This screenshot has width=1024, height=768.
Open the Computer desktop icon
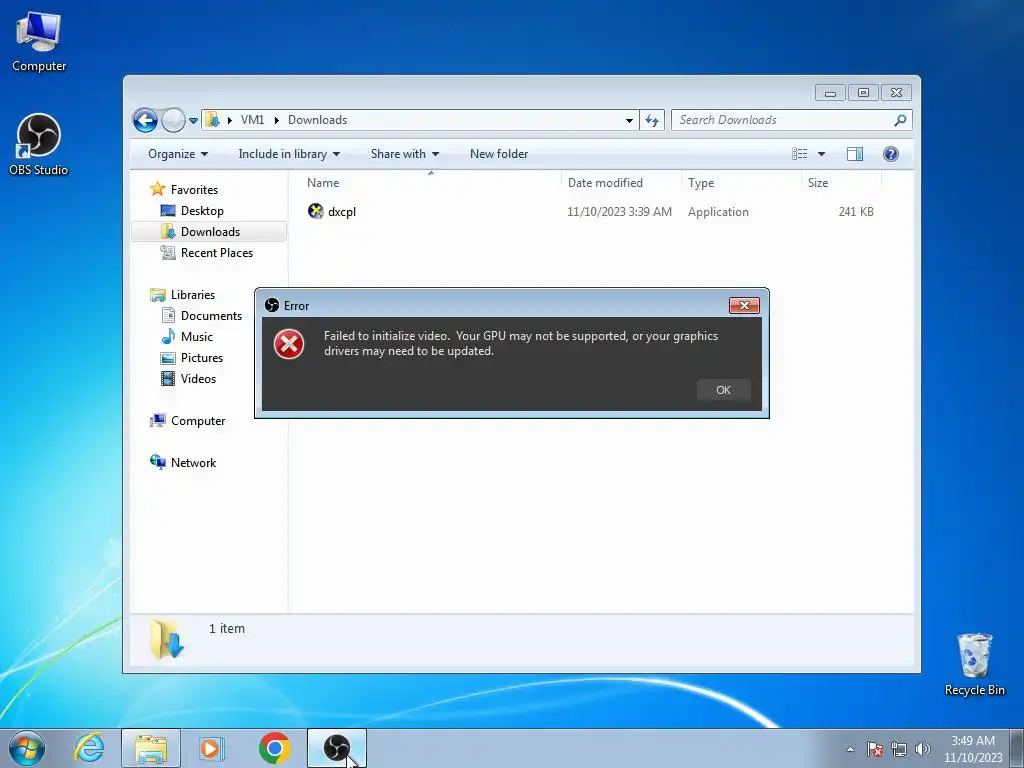[39, 42]
